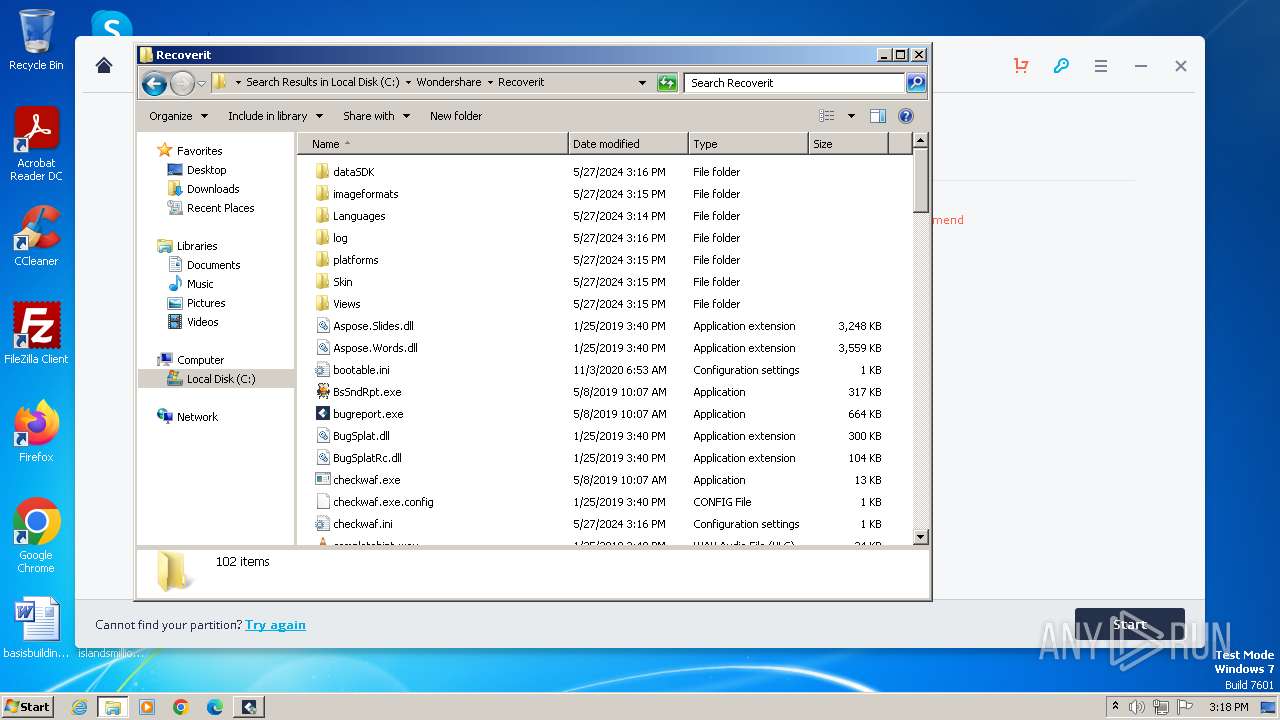
Task: Select the dataSDK folder
Action: (x=353, y=172)
